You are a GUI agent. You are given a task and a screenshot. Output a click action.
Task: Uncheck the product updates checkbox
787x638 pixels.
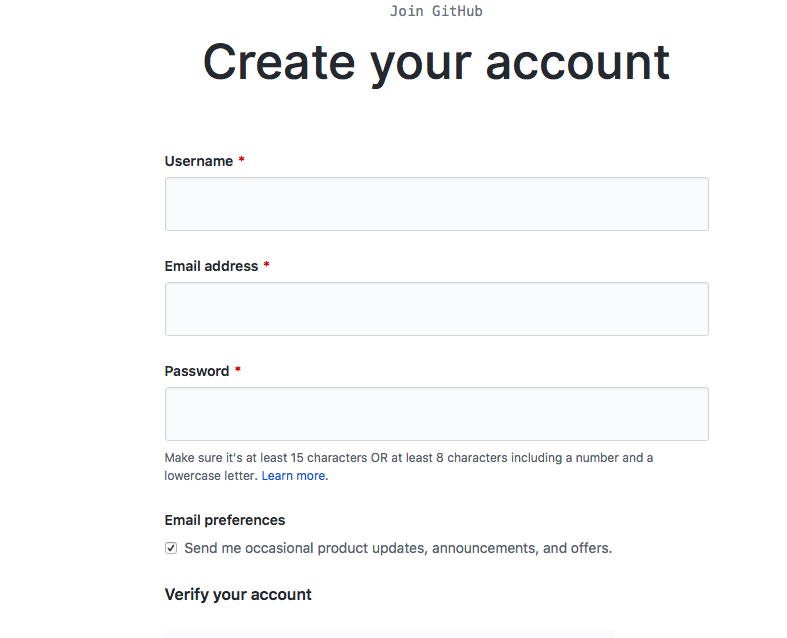click(x=171, y=548)
